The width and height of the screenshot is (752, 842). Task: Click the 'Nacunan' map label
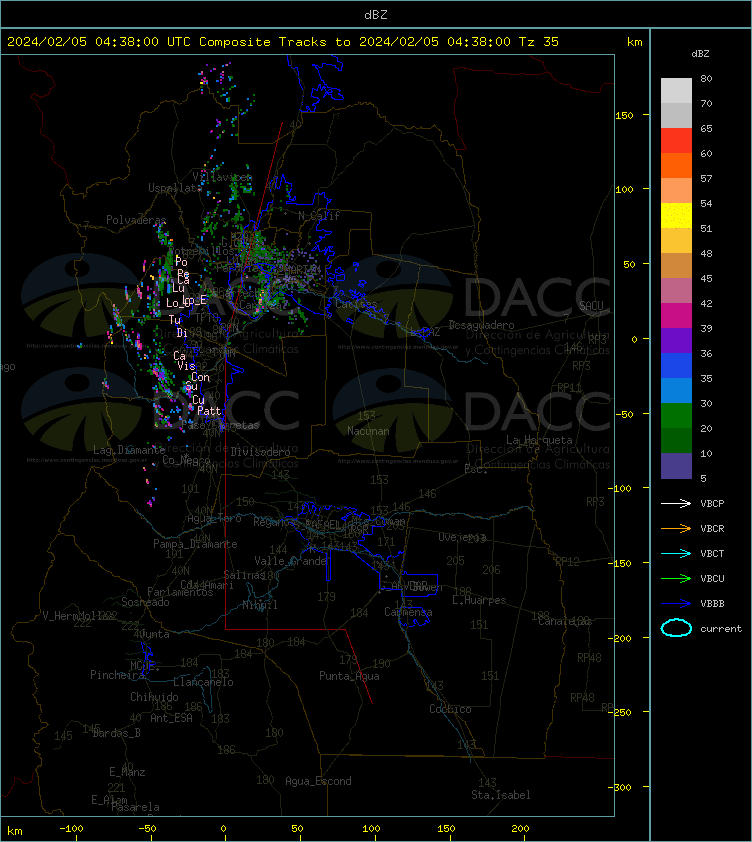click(368, 431)
